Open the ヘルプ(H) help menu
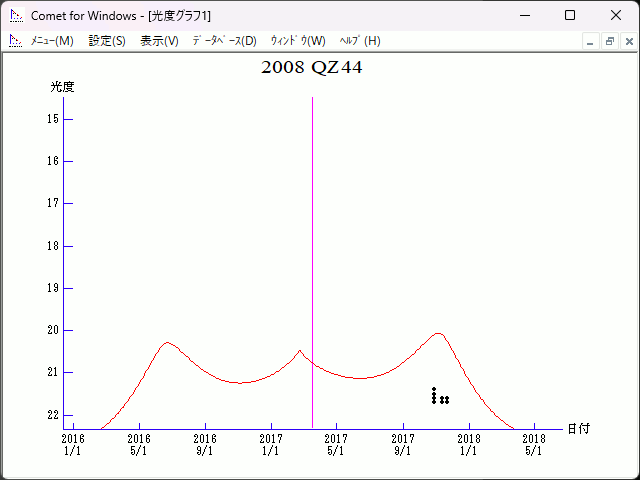640x480 pixels. tap(360, 41)
